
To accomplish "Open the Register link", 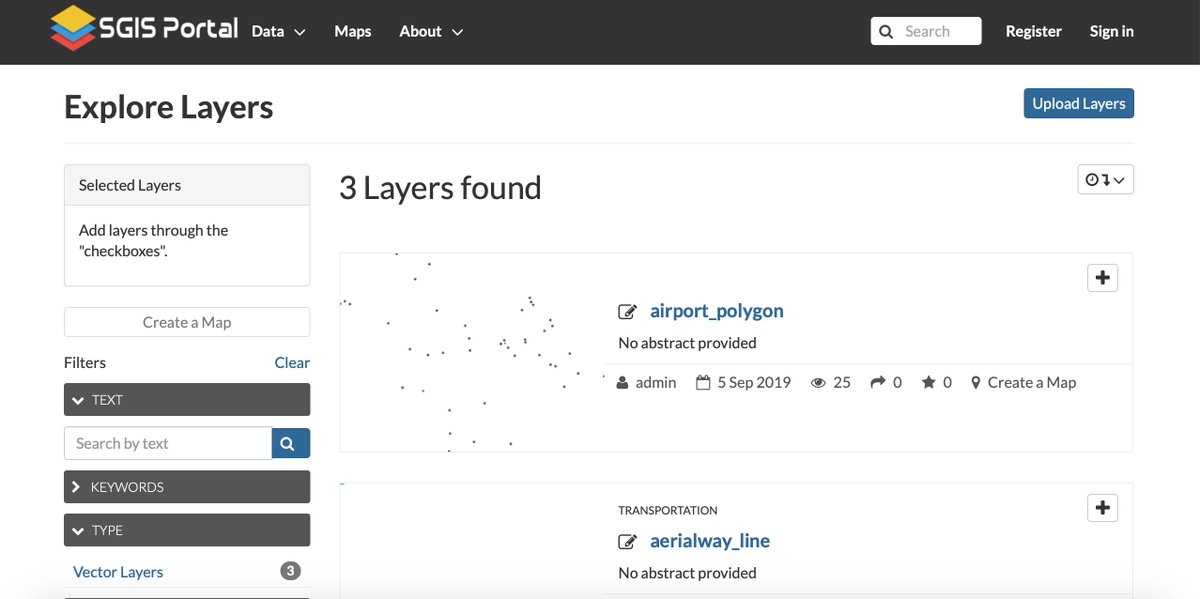I will click(x=1033, y=31).
